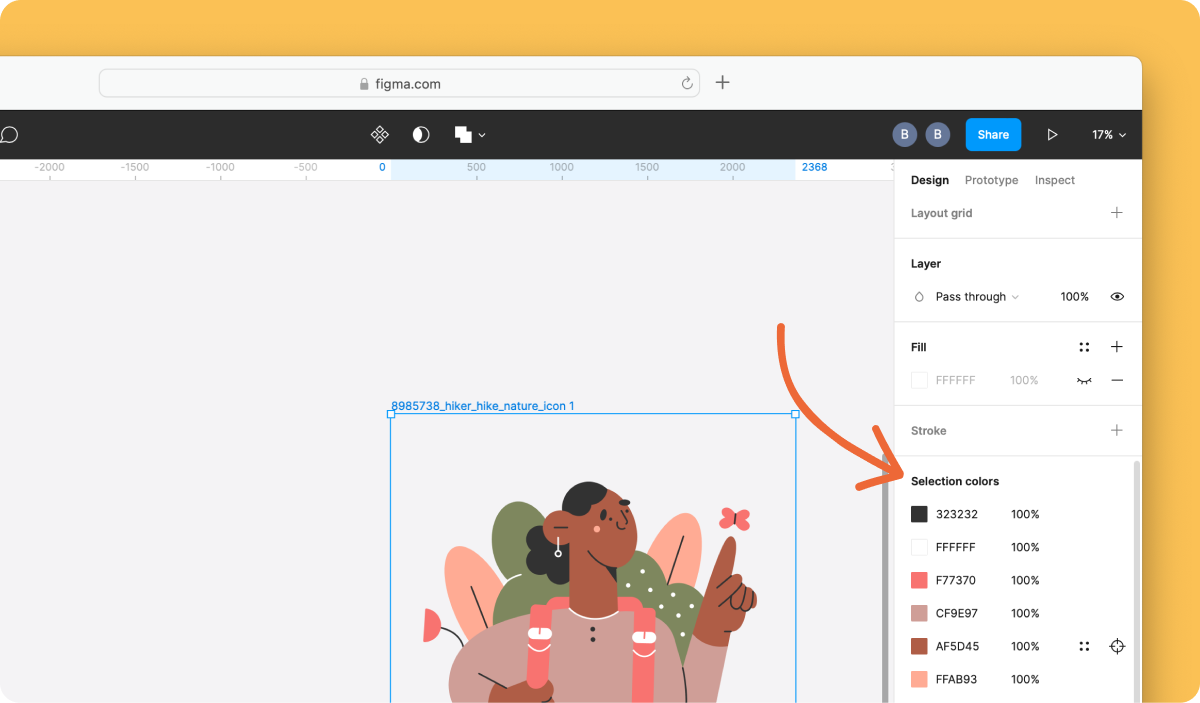The image size is (1200, 703).
Task: Open a new browser tab with plus
Action: point(723,82)
